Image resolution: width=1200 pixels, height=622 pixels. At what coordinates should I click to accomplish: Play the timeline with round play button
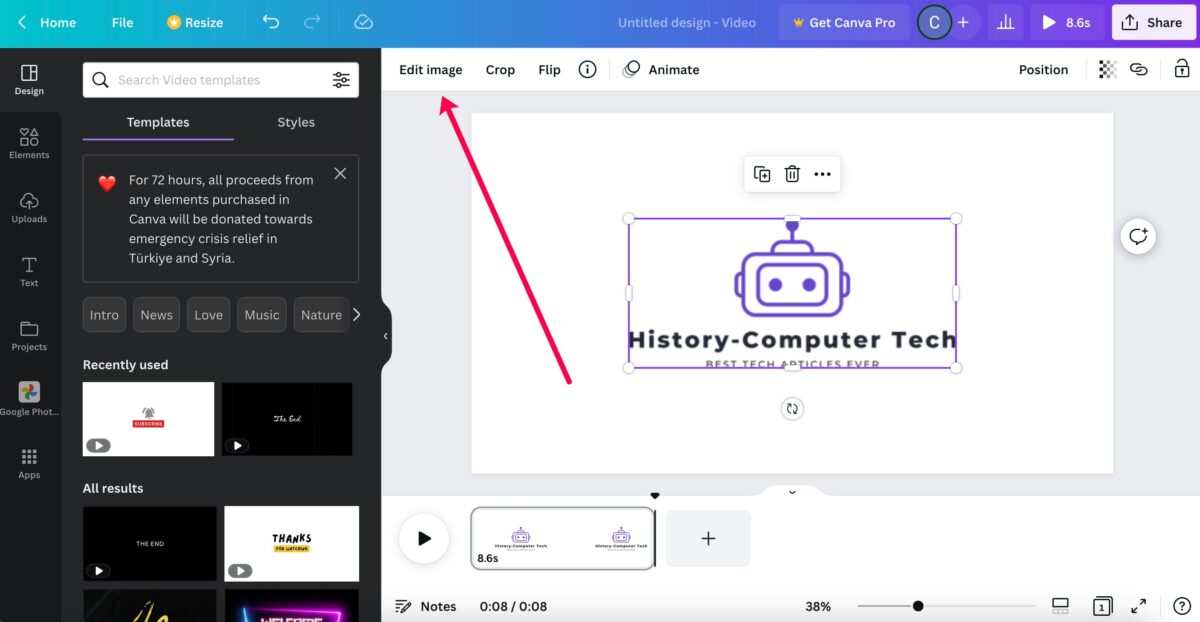[424, 538]
